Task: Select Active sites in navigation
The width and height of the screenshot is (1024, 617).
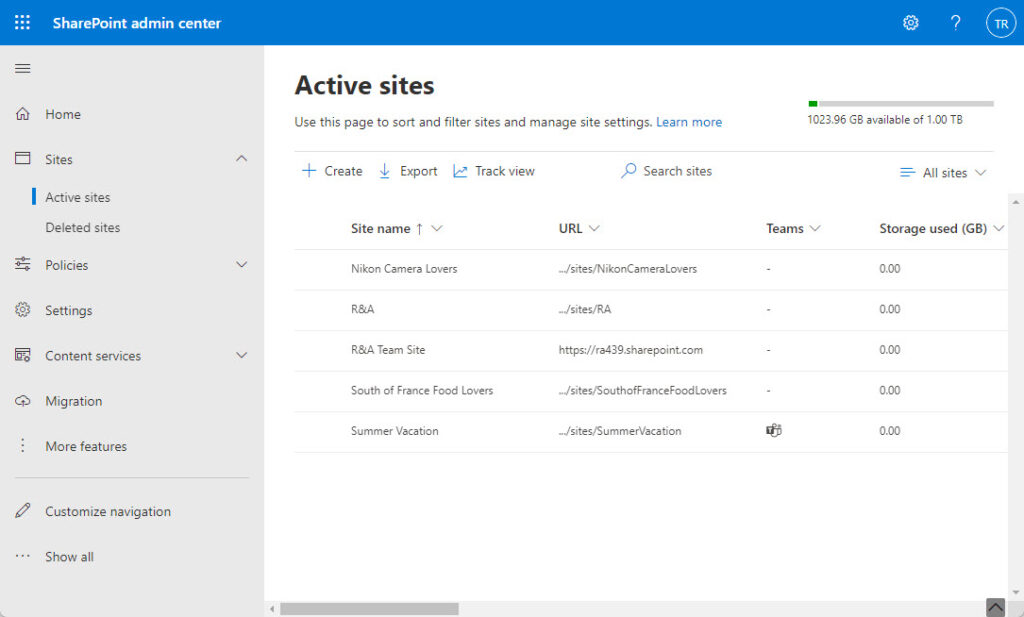Action: pos(78,197)
